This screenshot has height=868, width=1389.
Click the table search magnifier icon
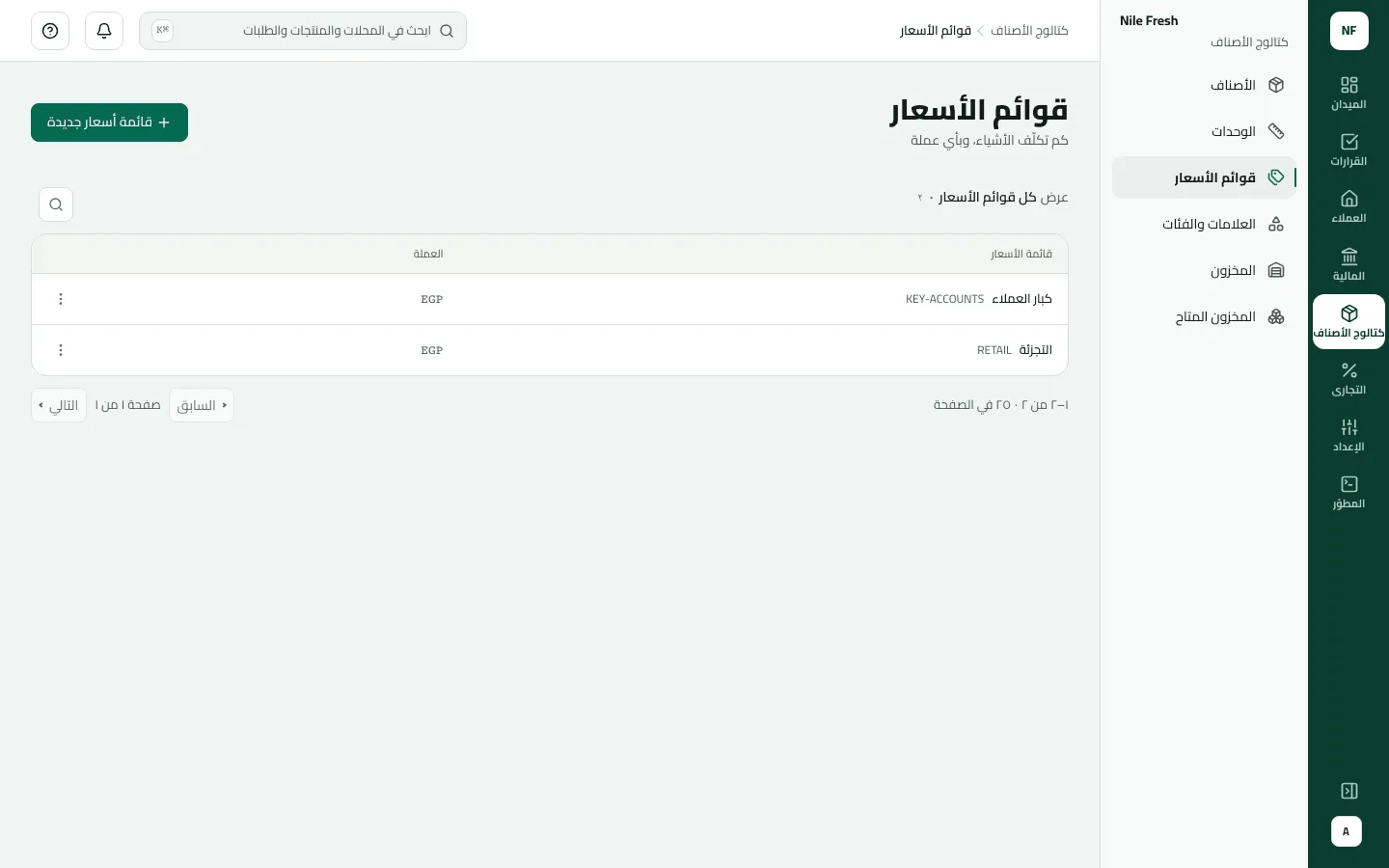pyautogui.click(x=56, y=204)
